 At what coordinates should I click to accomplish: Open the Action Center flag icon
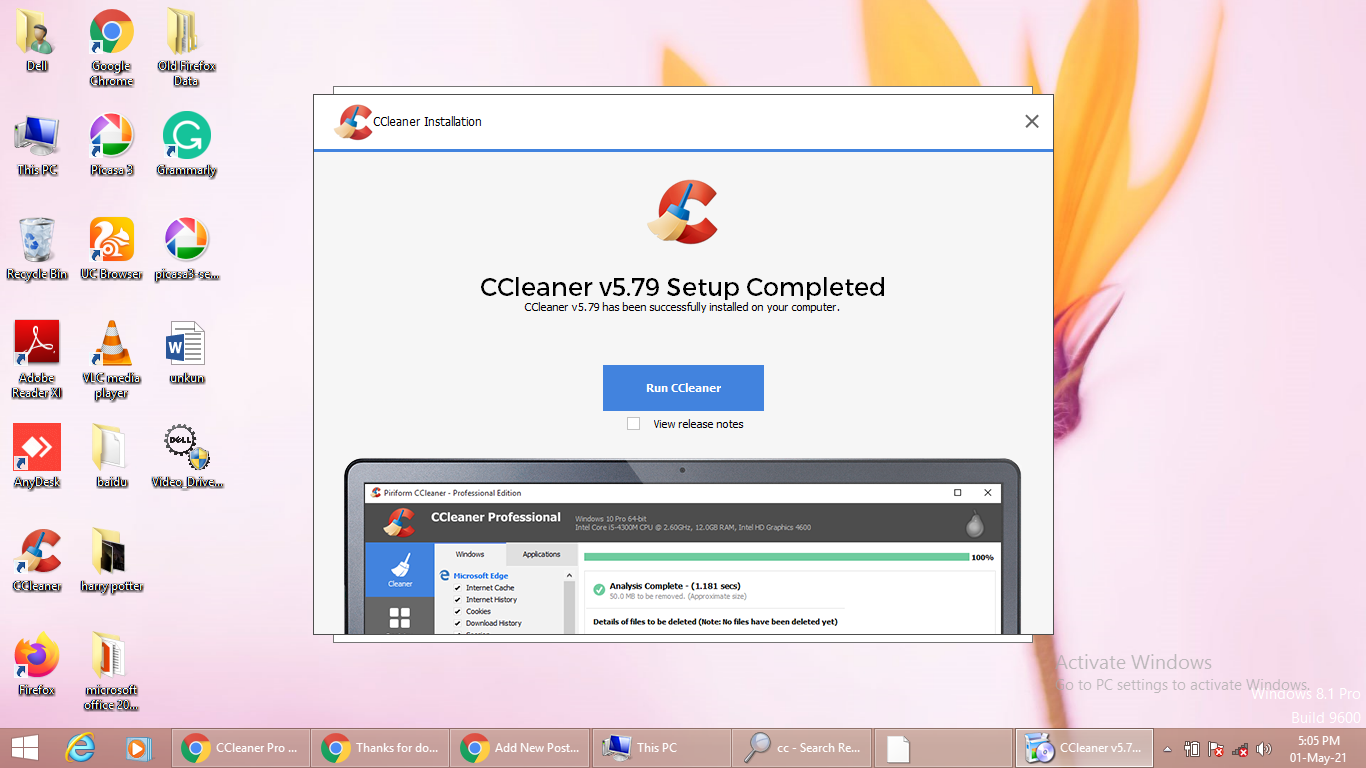click(x=1216, y=748)
